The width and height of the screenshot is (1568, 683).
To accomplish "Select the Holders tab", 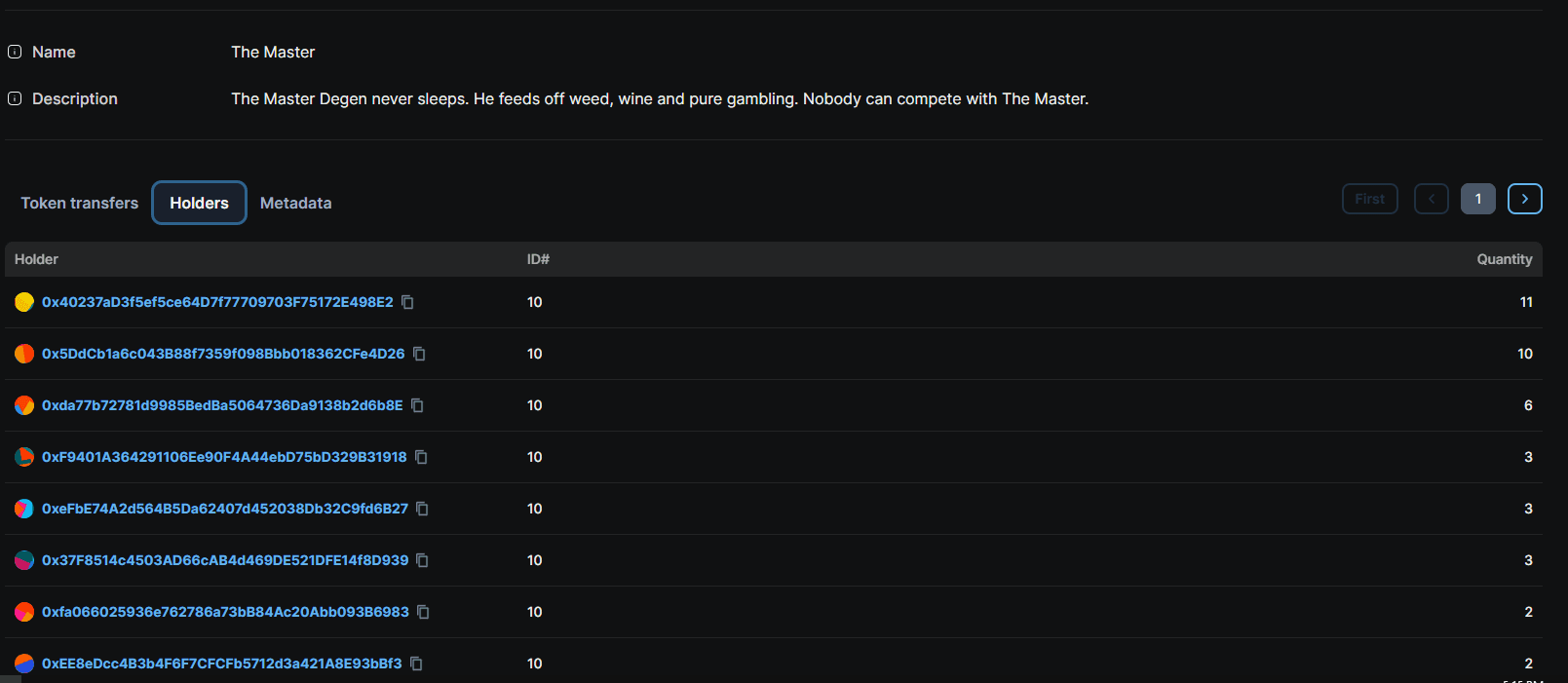I will [199, 203].
